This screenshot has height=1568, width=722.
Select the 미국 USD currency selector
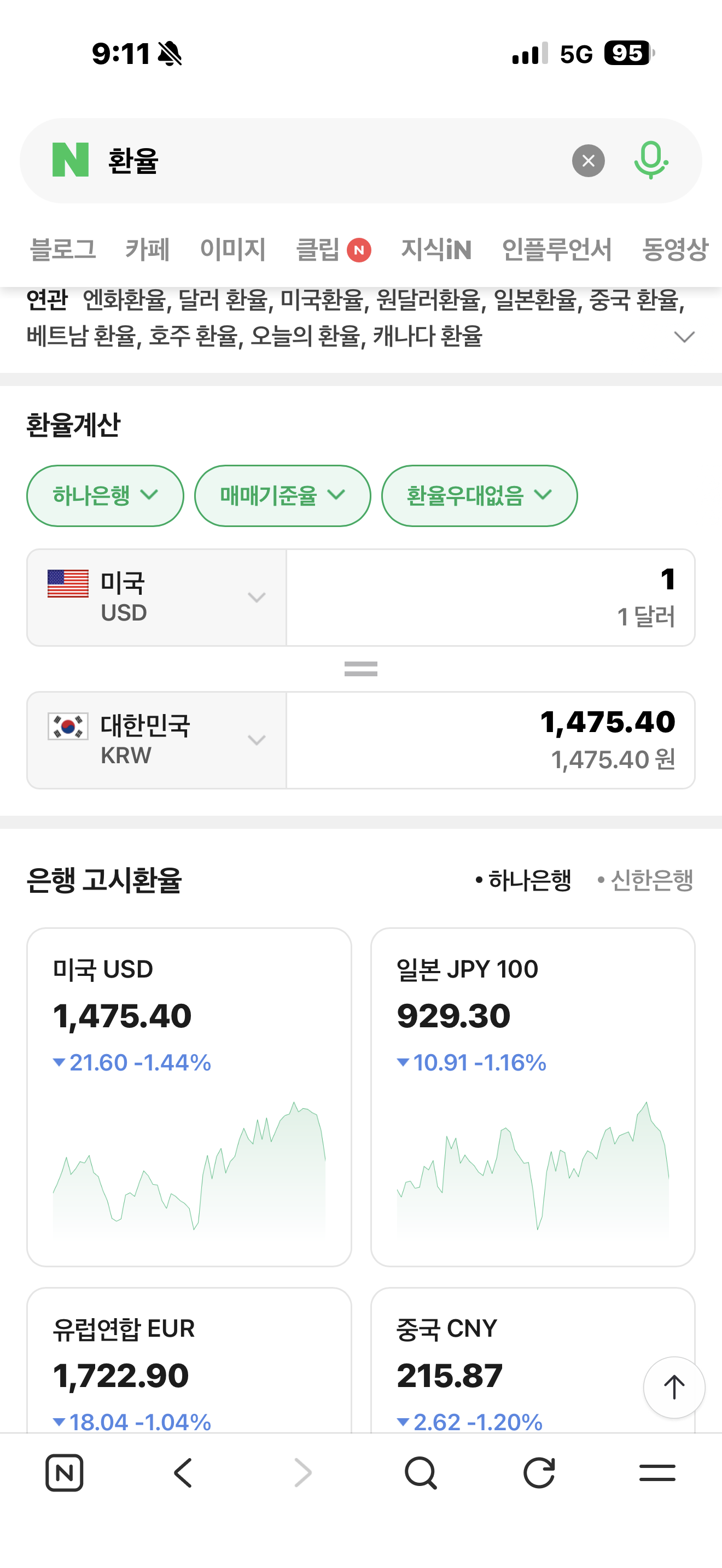(156, 597)
